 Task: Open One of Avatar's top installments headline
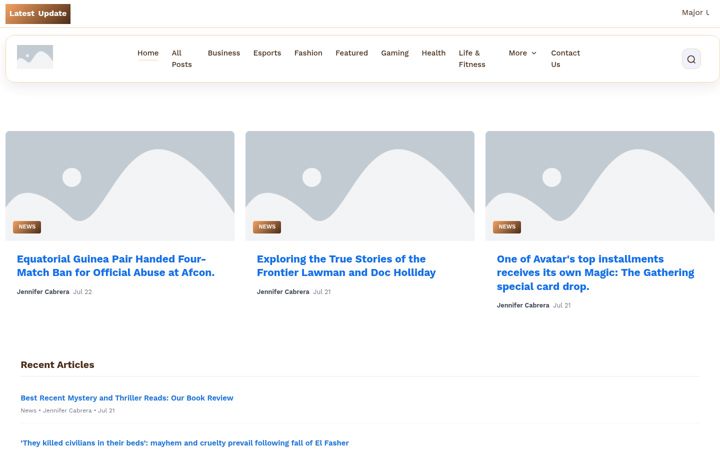tap(596, 273)
